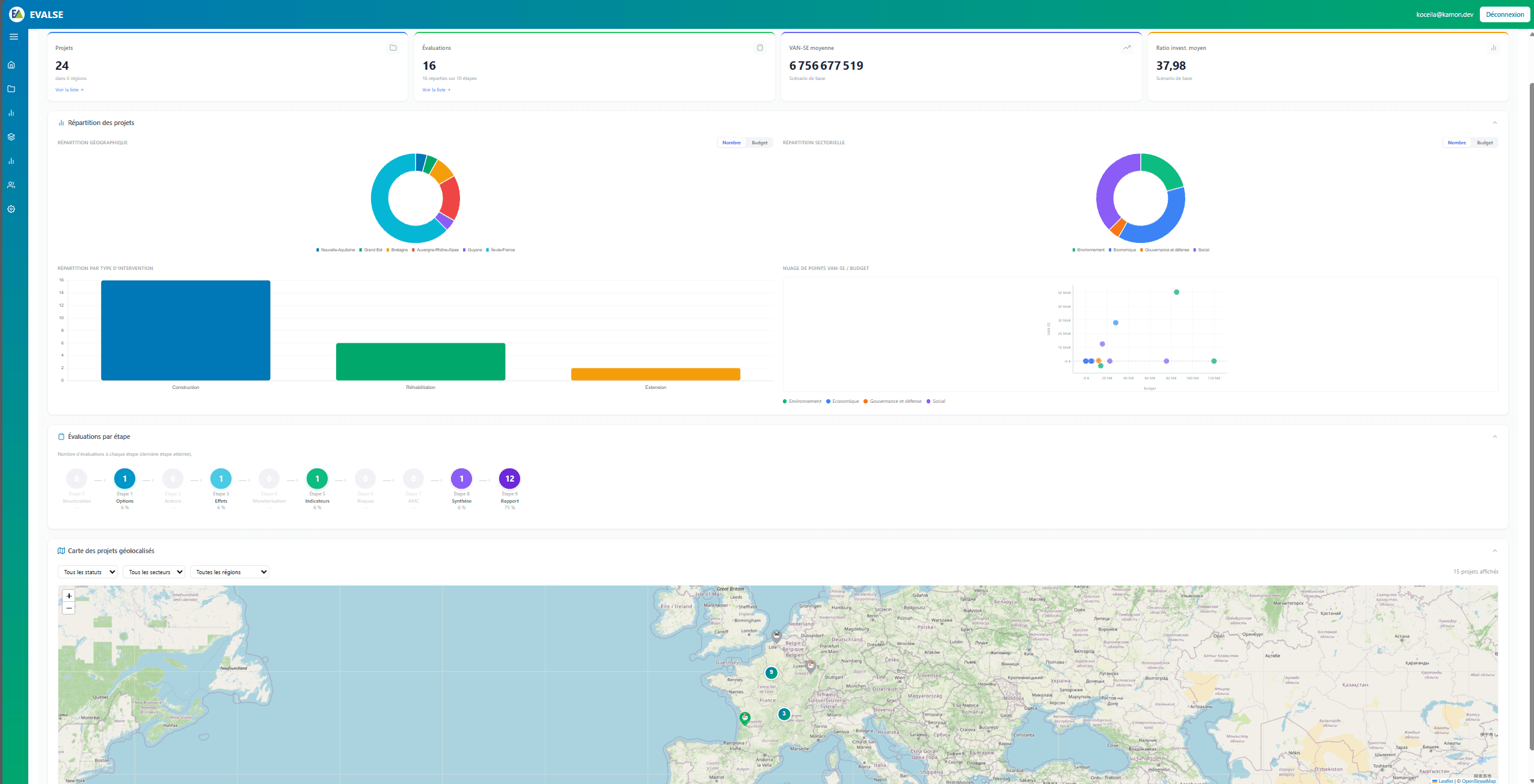Viewport: 1534px width, 784px height.
Task: Click Île-de-France legend color swatch
Action: pyautogui.click(x=488, y=250)
